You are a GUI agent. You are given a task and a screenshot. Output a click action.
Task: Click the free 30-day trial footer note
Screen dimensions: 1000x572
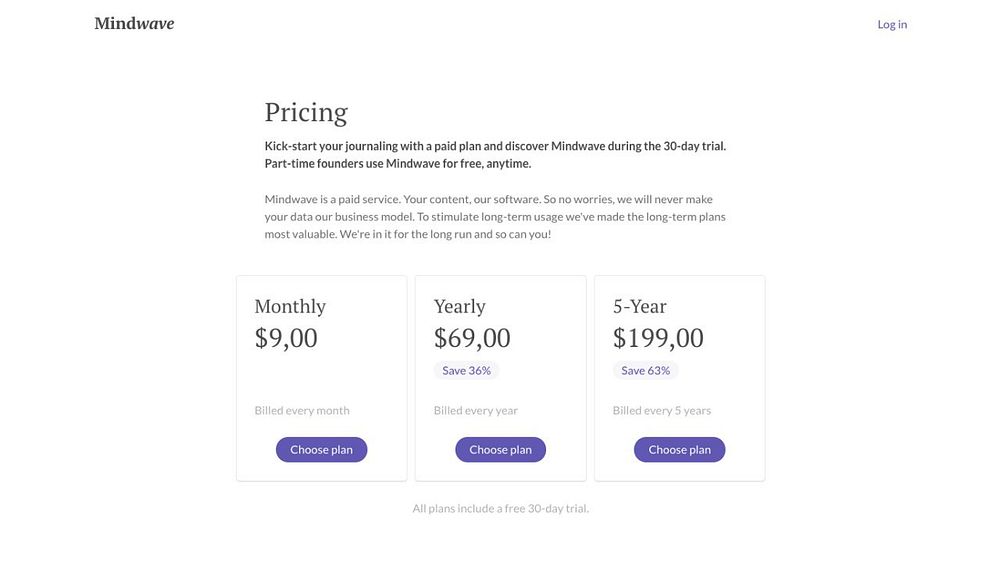500,508
